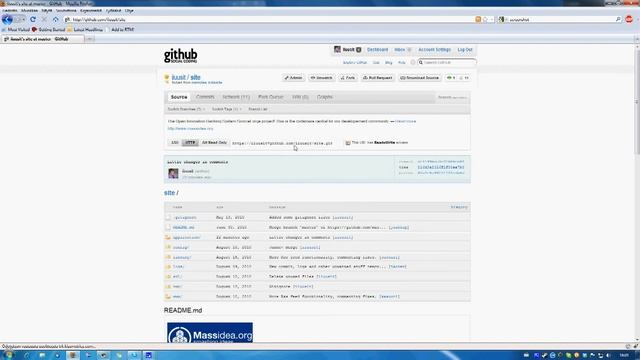Click the GitHub logo
Screen dimensions: 640x360
180,56
